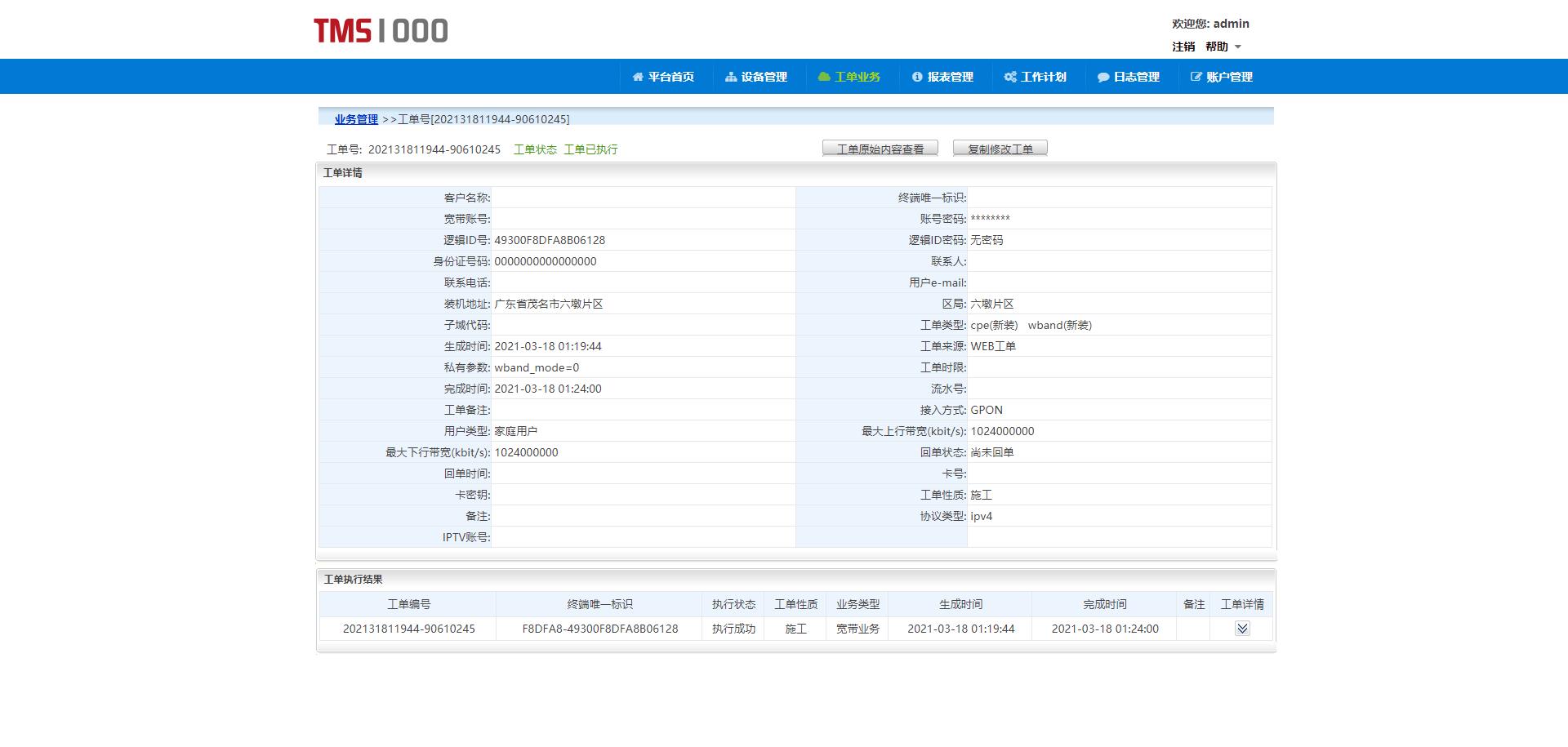Click return status value 尚未回单

point(992,452)
